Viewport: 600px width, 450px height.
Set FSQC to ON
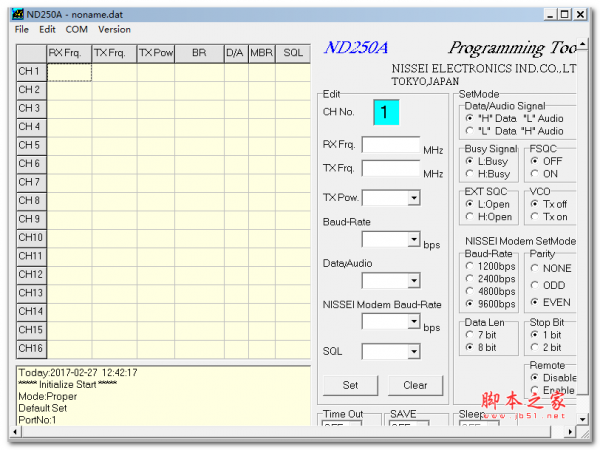544,174
